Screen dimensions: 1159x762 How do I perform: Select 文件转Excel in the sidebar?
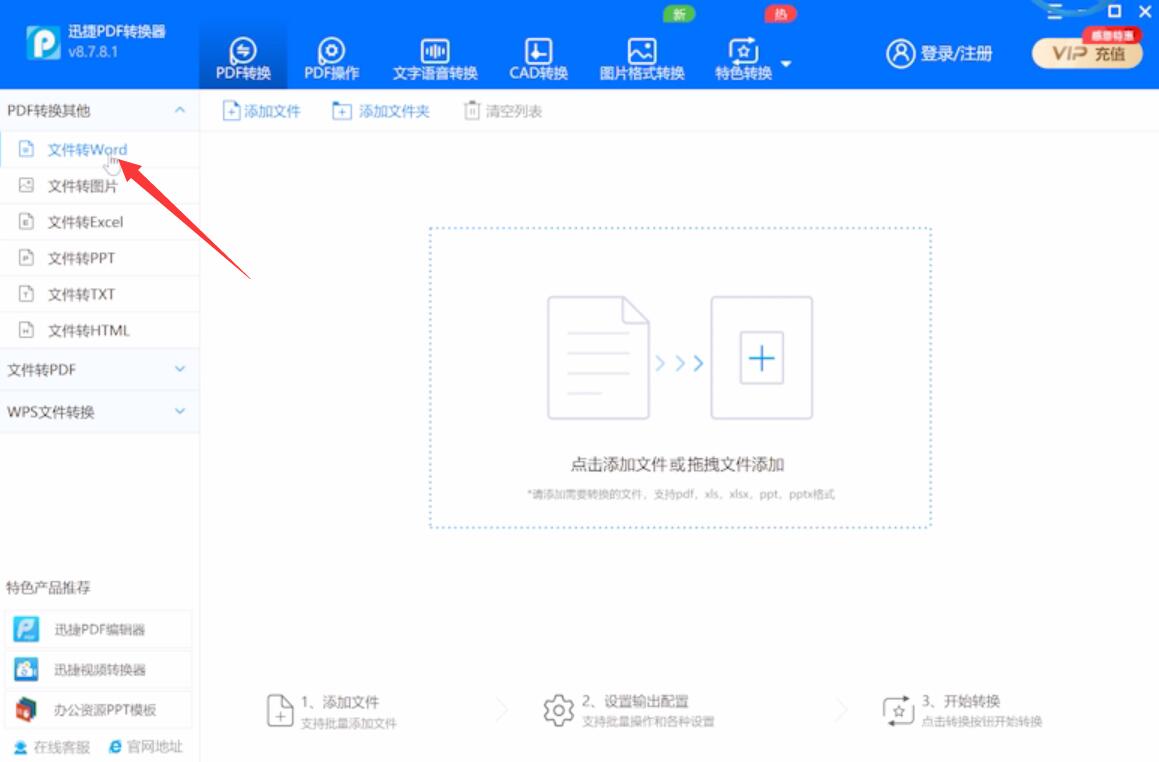click(99, 222)
